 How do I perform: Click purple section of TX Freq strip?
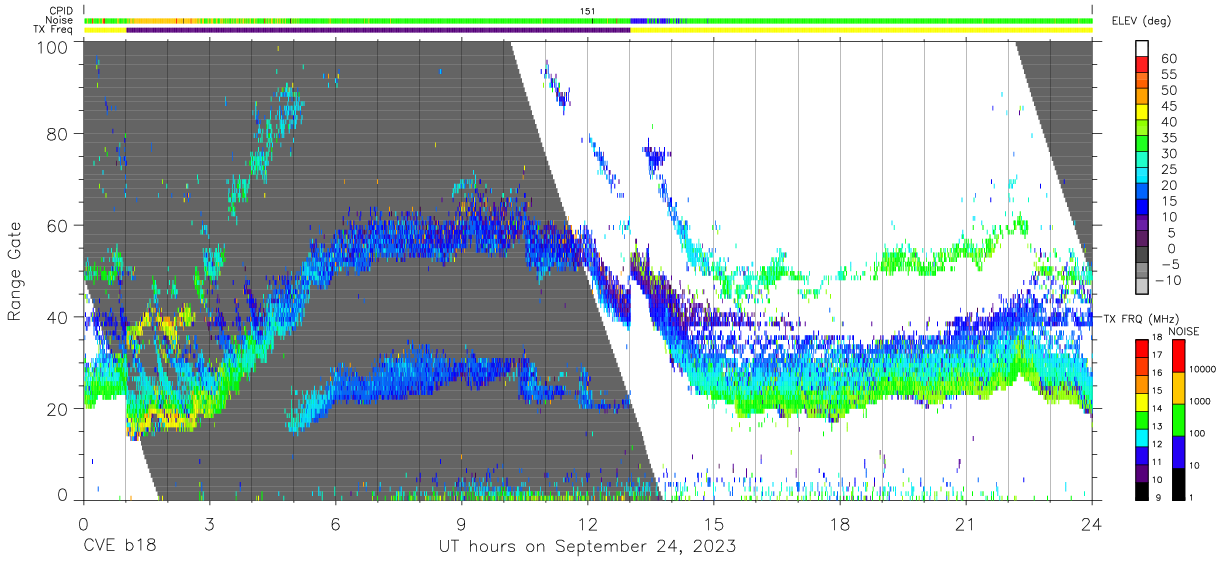pos(378,30)
